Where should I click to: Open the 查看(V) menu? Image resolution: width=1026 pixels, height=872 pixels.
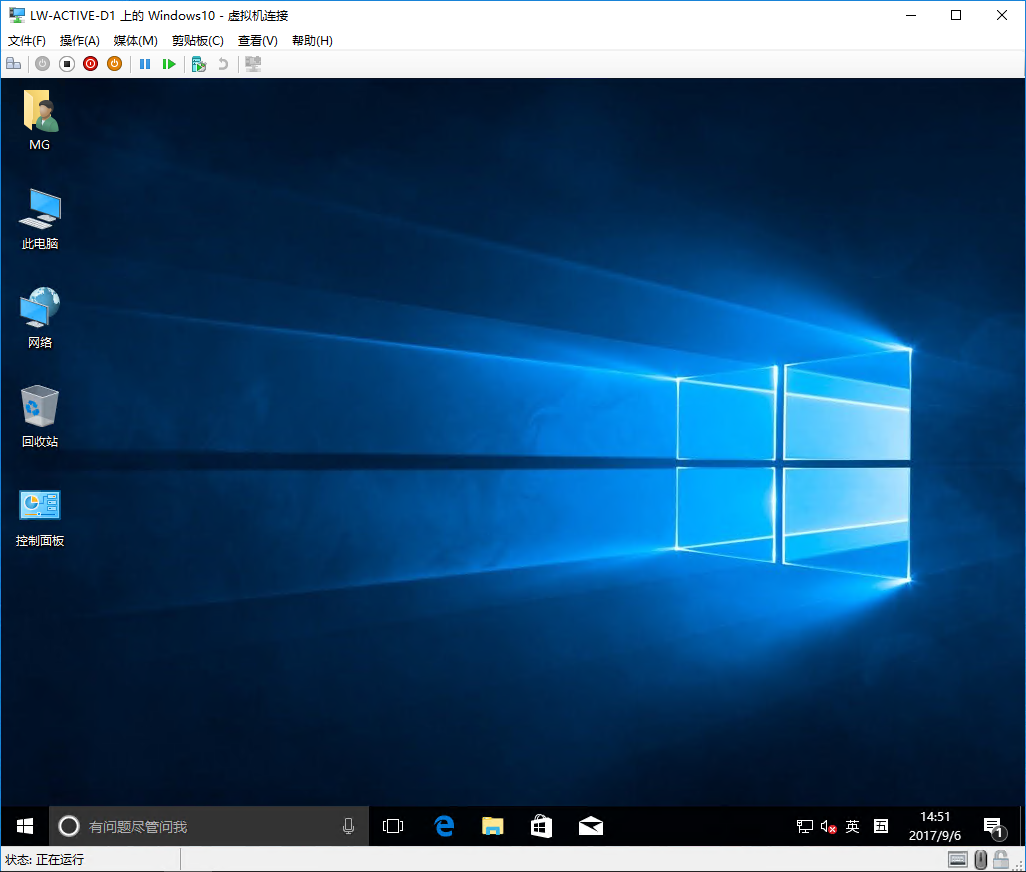[x=258, y=41]
